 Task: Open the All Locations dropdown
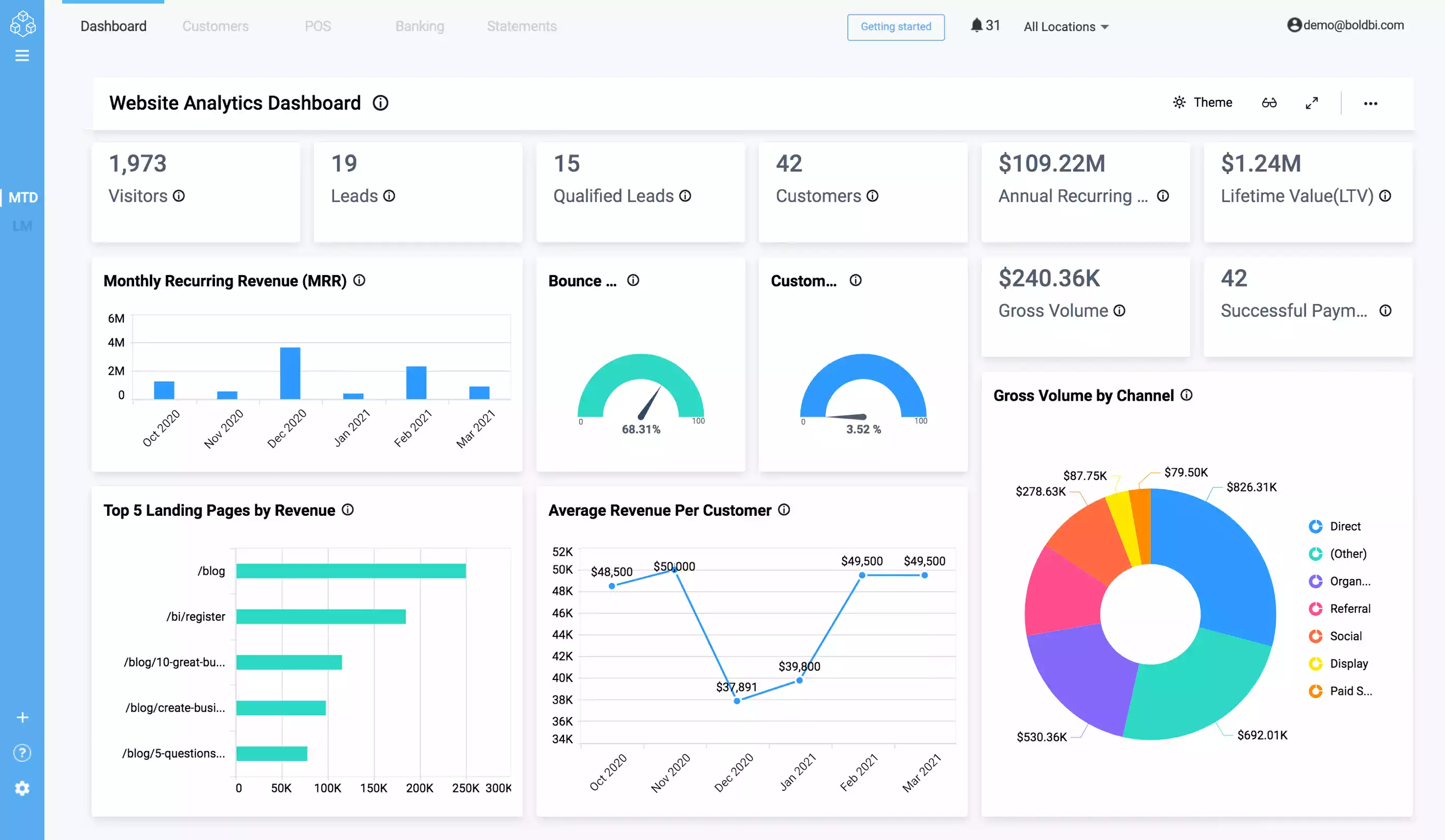tap(1066, 27)
